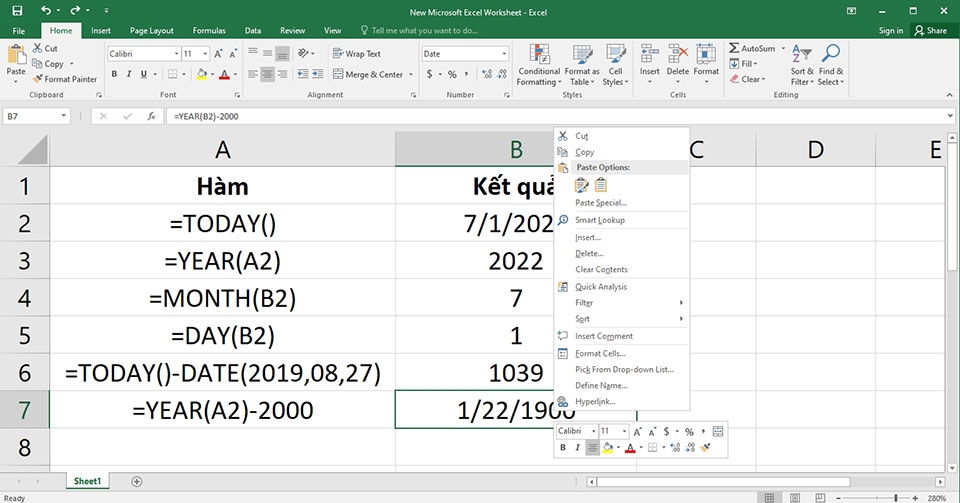
Task: Open the ribbon font name Calibri dropdown
Action: 176,54
